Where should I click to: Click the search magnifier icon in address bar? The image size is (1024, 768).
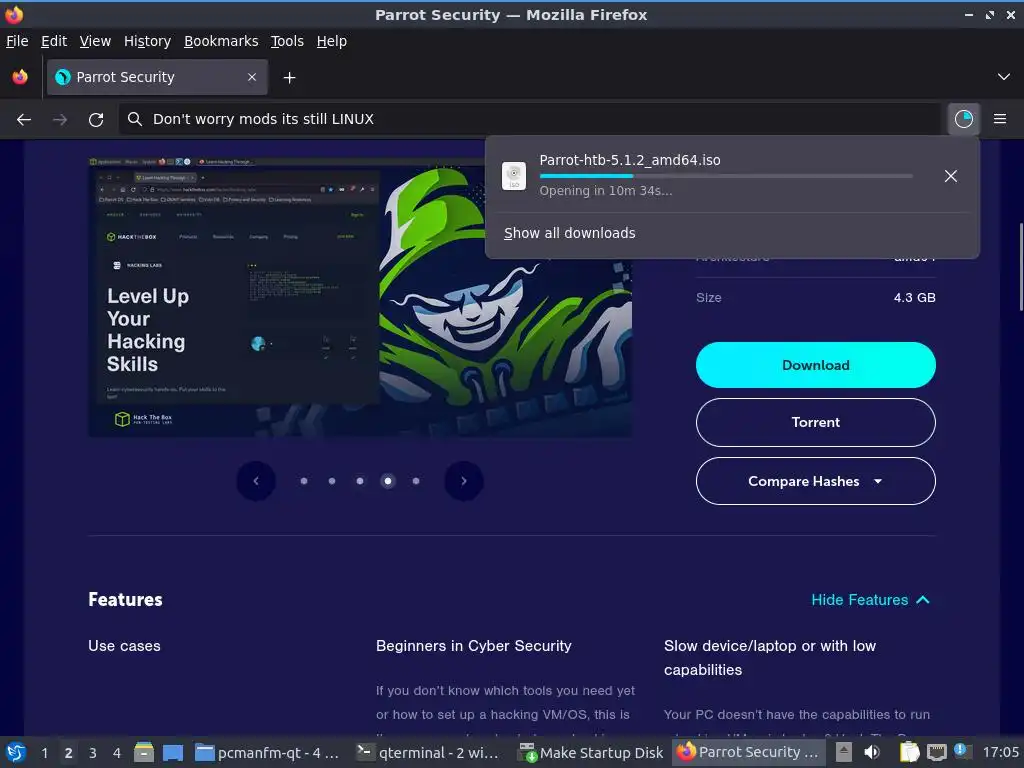pyautogui.click(x=135, y=120)
